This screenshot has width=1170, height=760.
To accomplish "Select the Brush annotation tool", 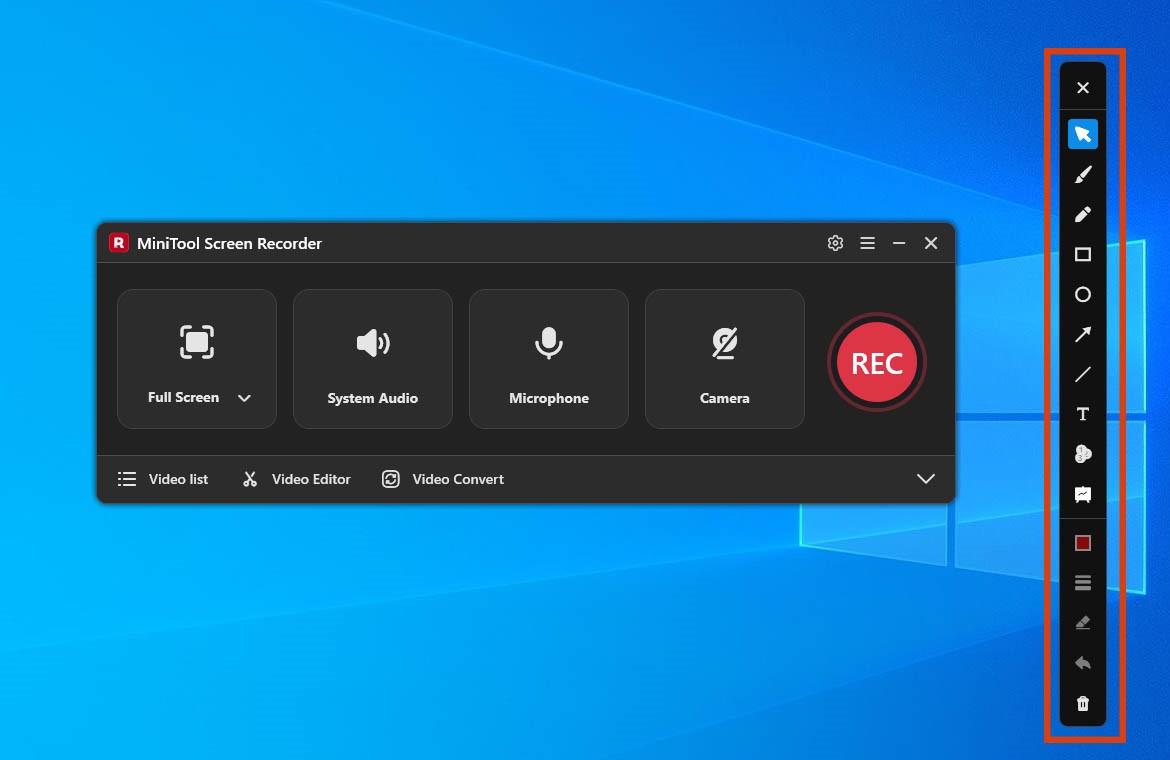I will click(x=1082, y=173).
